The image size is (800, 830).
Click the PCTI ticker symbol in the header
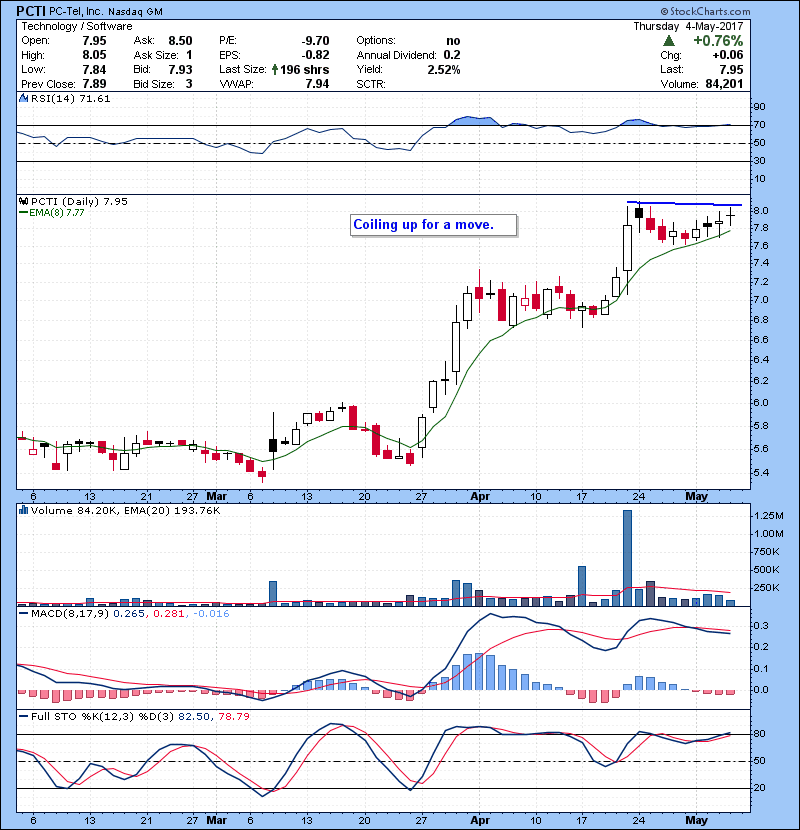tap(31, 11)
